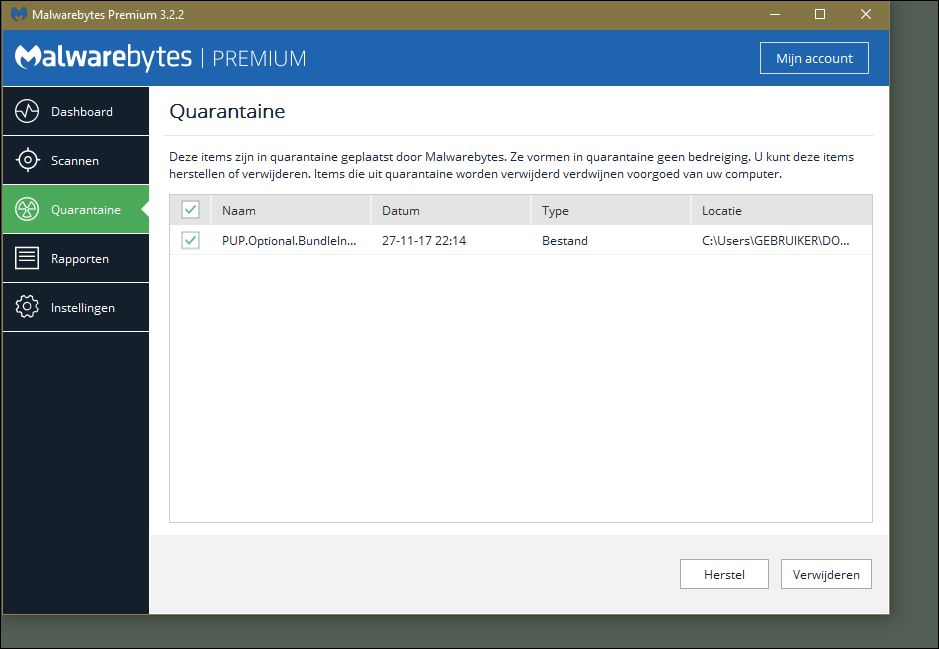The image size is (939, 649).
Task: Select the PUP.Optional.BundleIn... name cell
Action: tap(289, 241)
